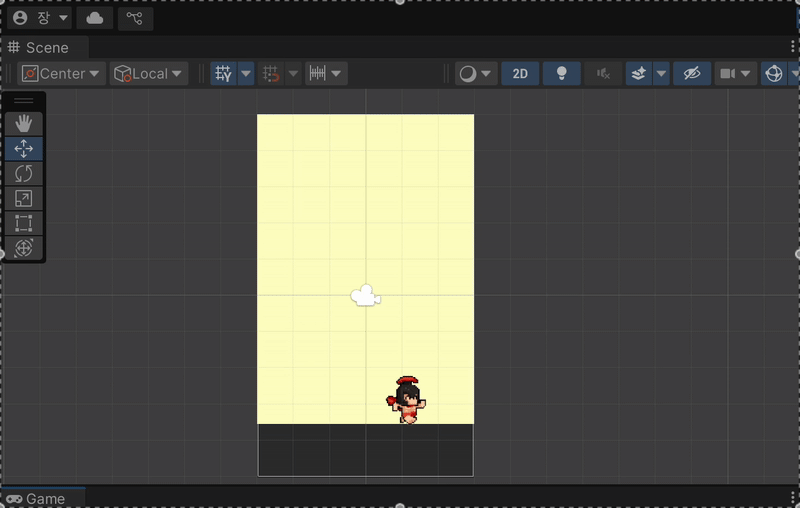The image size is (800, 508).
Task: Toggle the Gizmos button
Action: pos(774,73)
